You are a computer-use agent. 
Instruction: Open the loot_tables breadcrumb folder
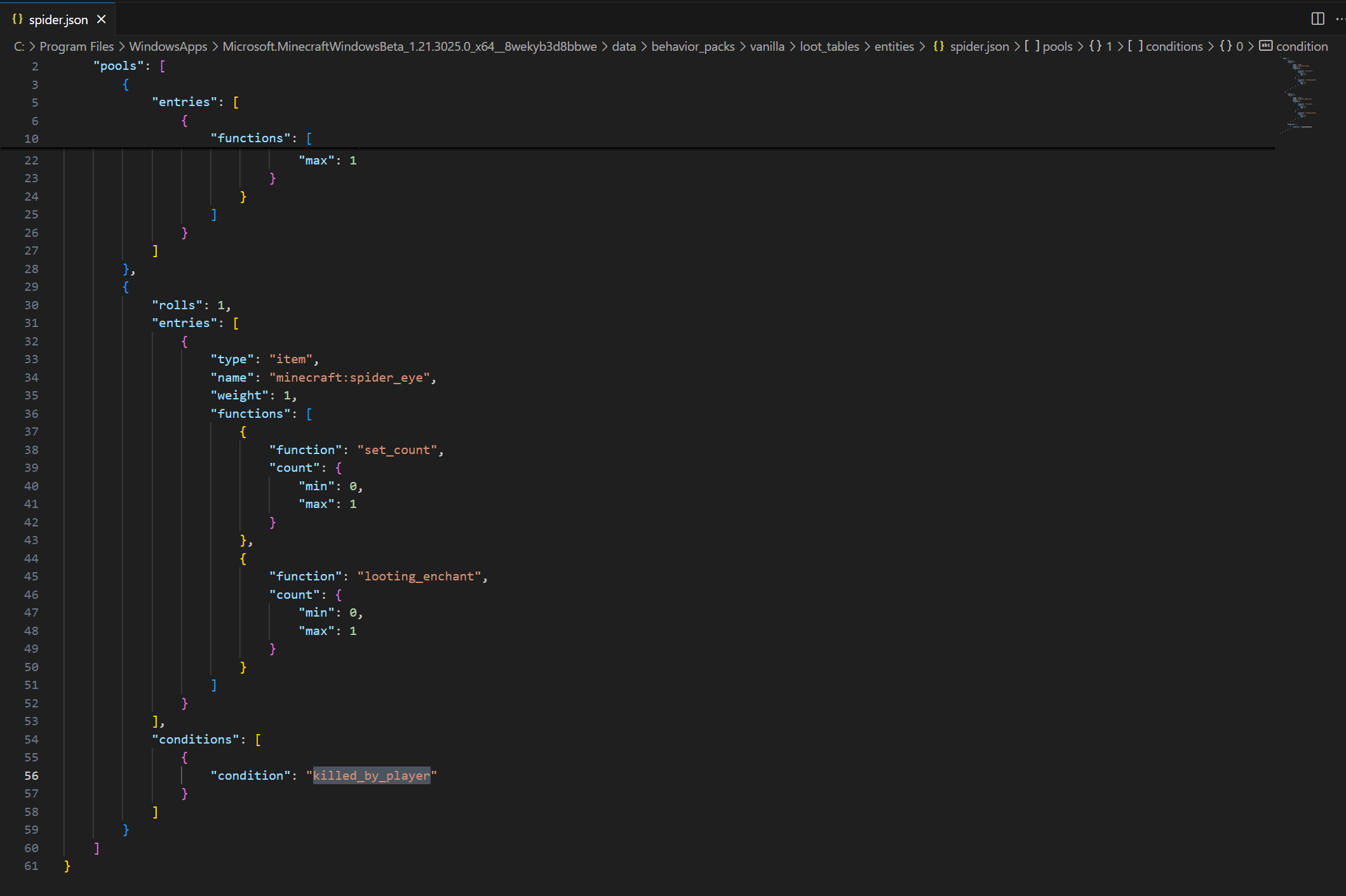(829, 46)
